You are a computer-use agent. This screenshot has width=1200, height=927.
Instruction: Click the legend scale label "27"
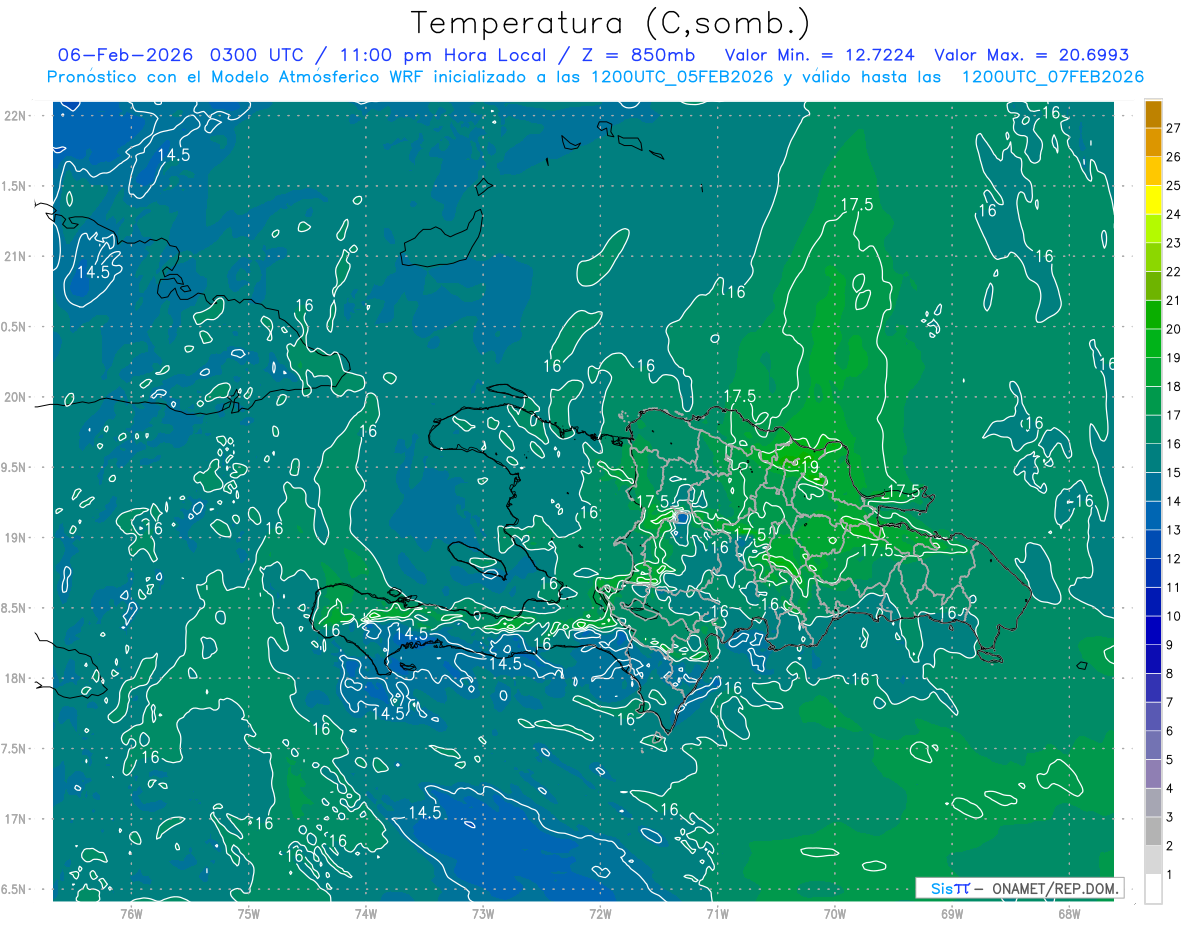(x=1174, y=128)
